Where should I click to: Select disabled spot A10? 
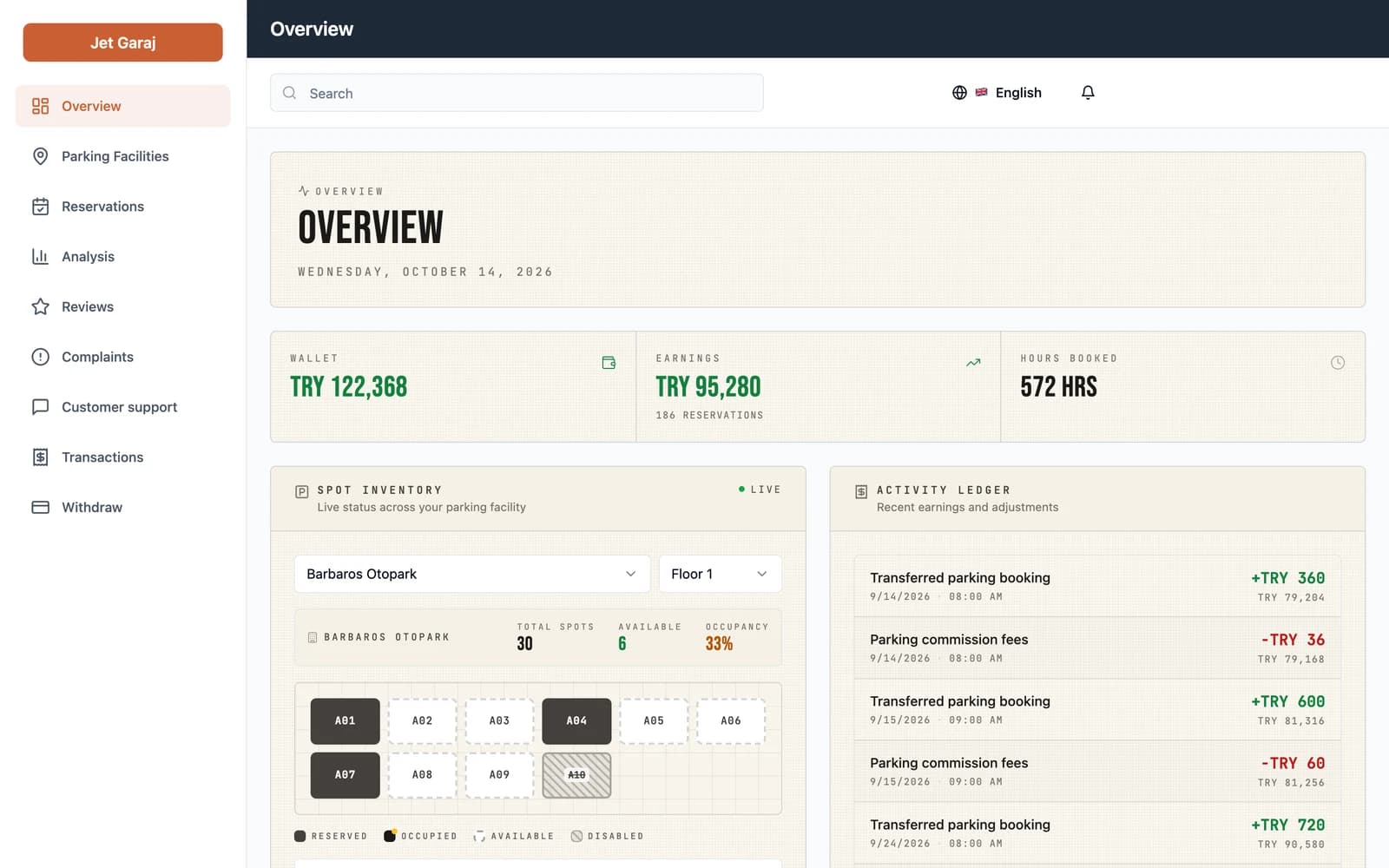click(x=576, y=775)
